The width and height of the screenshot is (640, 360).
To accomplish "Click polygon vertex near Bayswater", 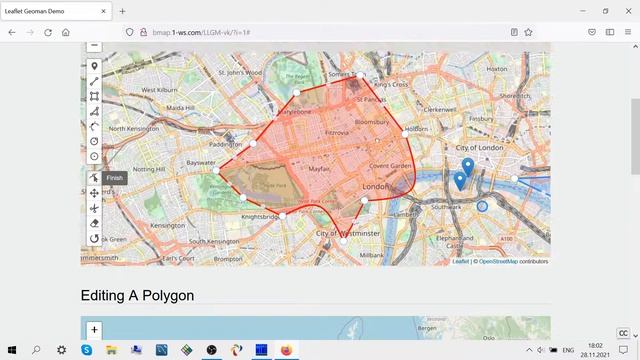I will [x=216, y=170].
